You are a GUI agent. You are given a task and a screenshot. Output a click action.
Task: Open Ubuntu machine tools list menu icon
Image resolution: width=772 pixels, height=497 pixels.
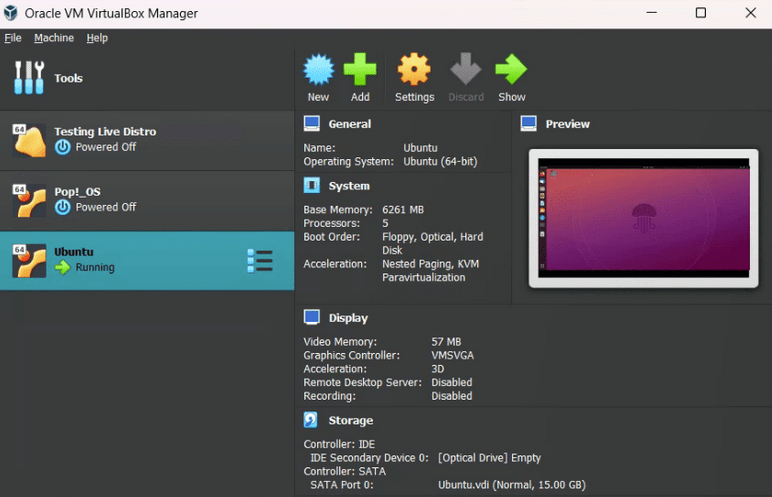pyautogui.click(x=260, y=261)
